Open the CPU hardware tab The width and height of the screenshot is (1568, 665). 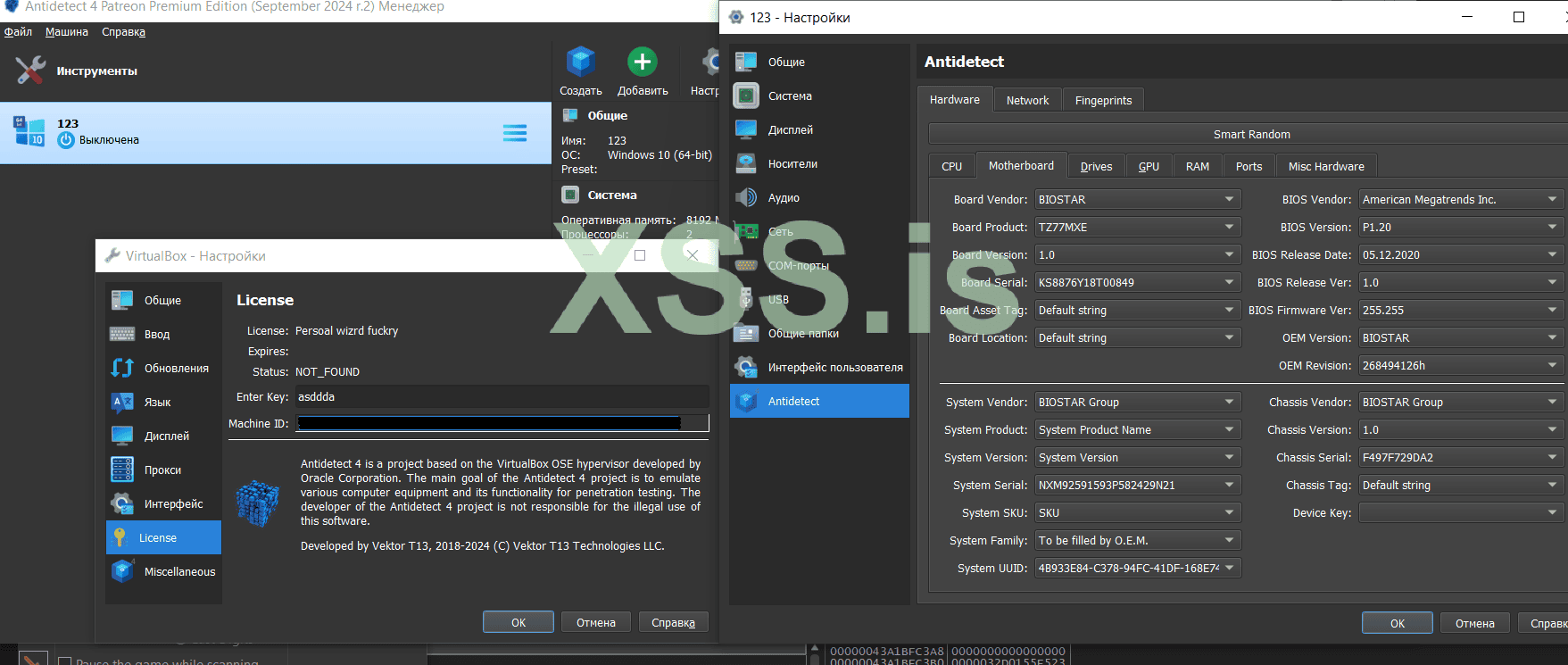point(951,166)
